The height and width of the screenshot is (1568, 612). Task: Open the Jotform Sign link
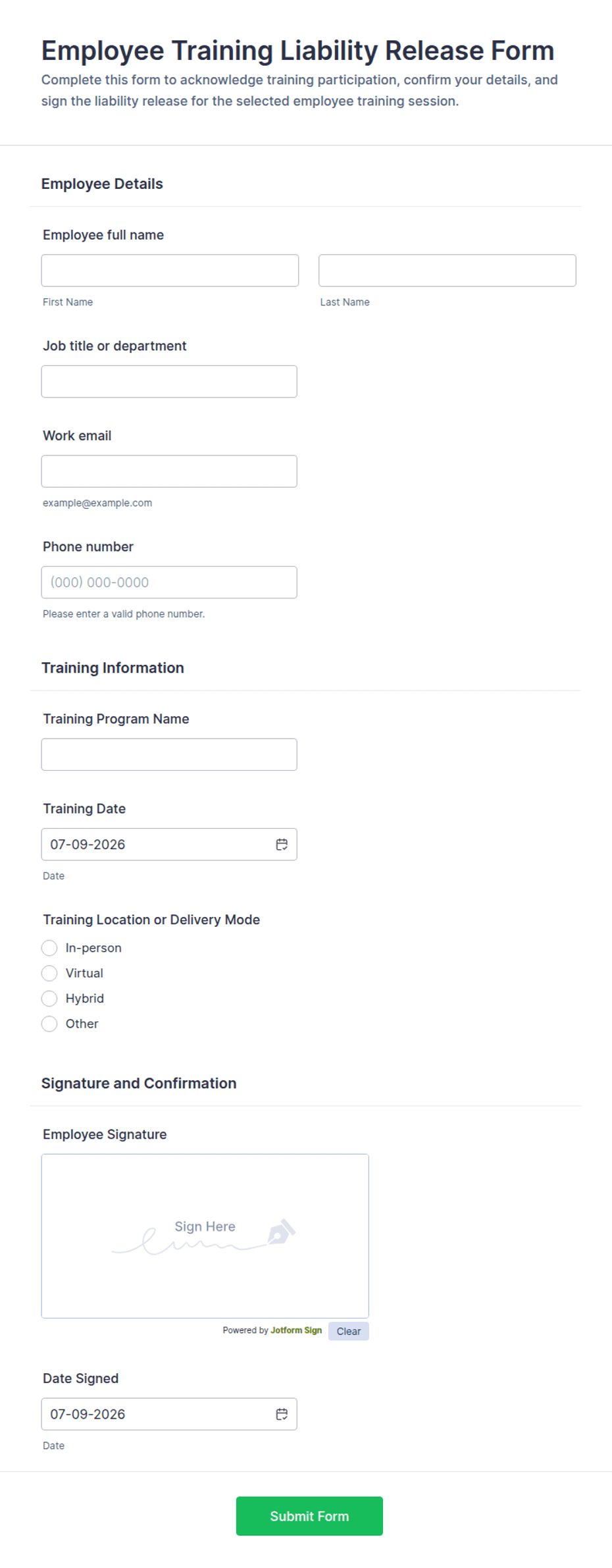coord(296,1330)
